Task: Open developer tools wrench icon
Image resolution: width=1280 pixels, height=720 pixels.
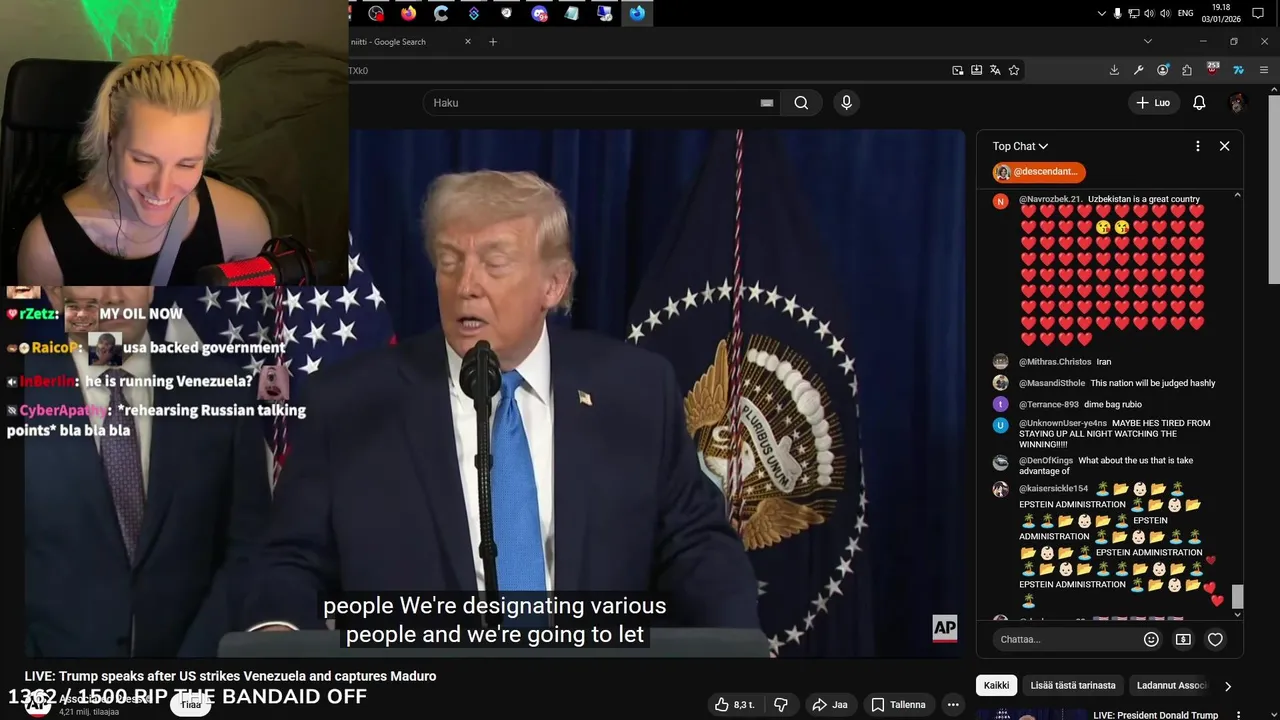Action: tap(1138, 70)
